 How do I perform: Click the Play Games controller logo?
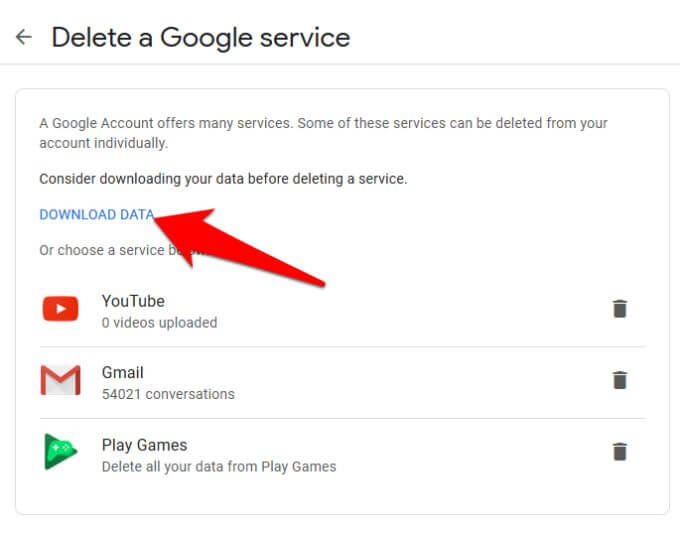[x=60, y=452]
